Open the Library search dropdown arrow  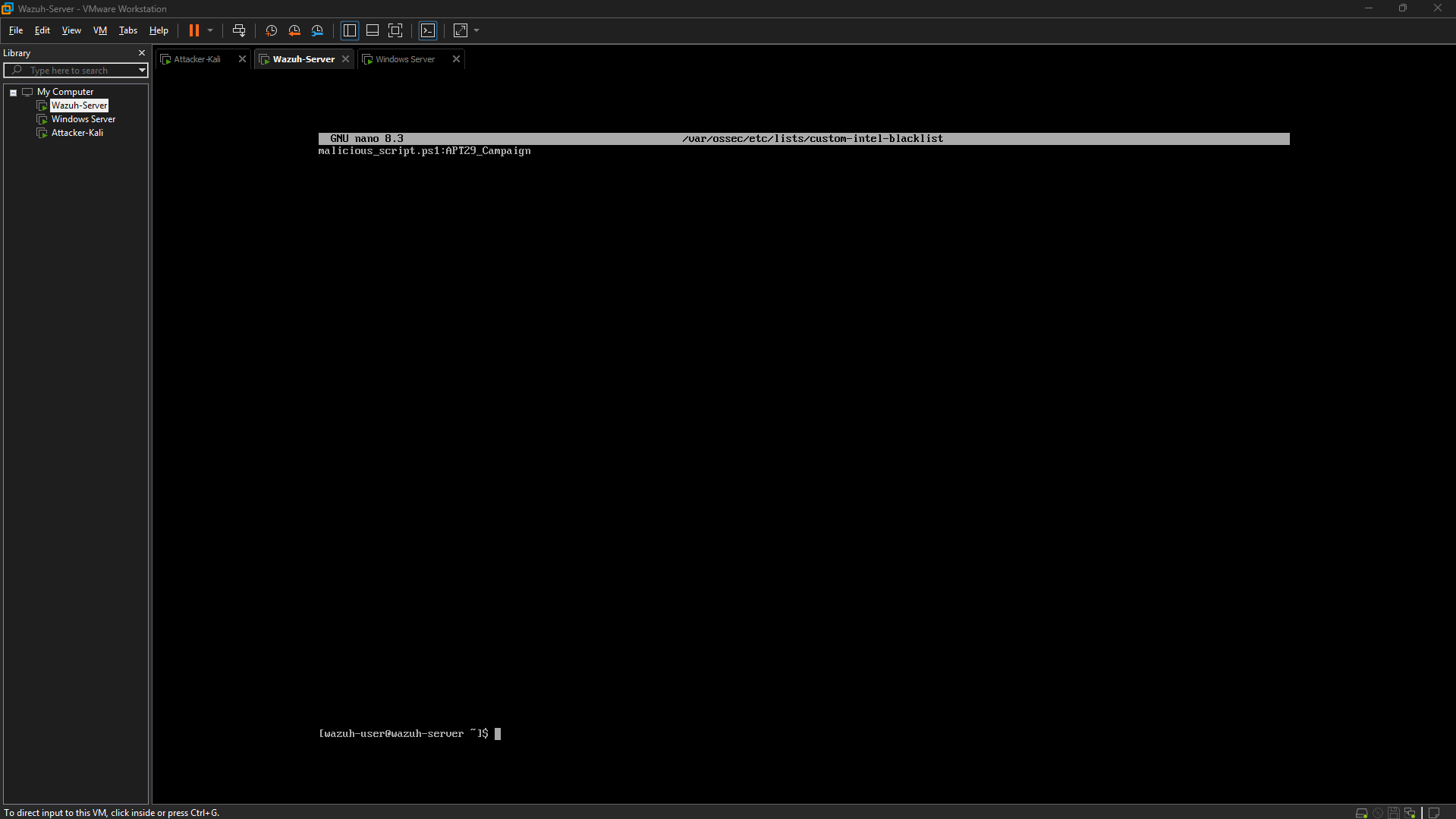coord(142,71)
